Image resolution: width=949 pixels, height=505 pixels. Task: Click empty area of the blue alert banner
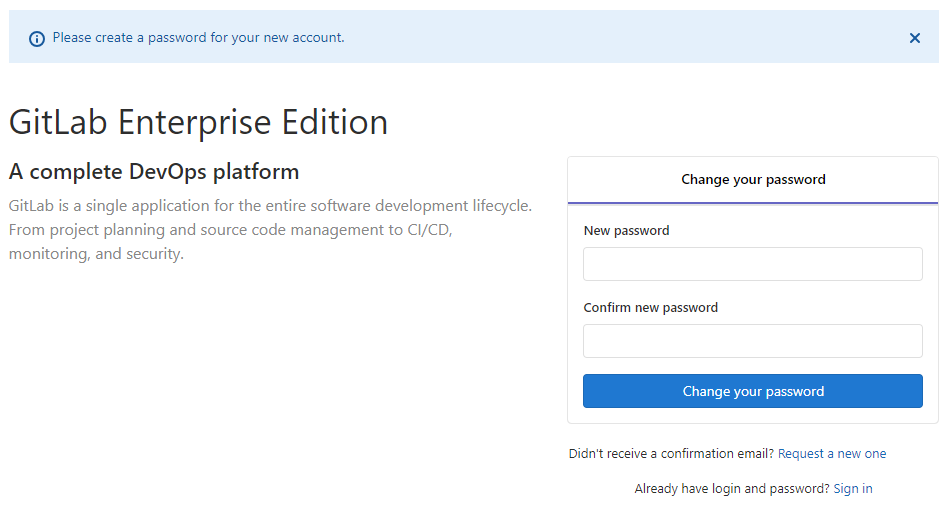[x=620, y=38]
